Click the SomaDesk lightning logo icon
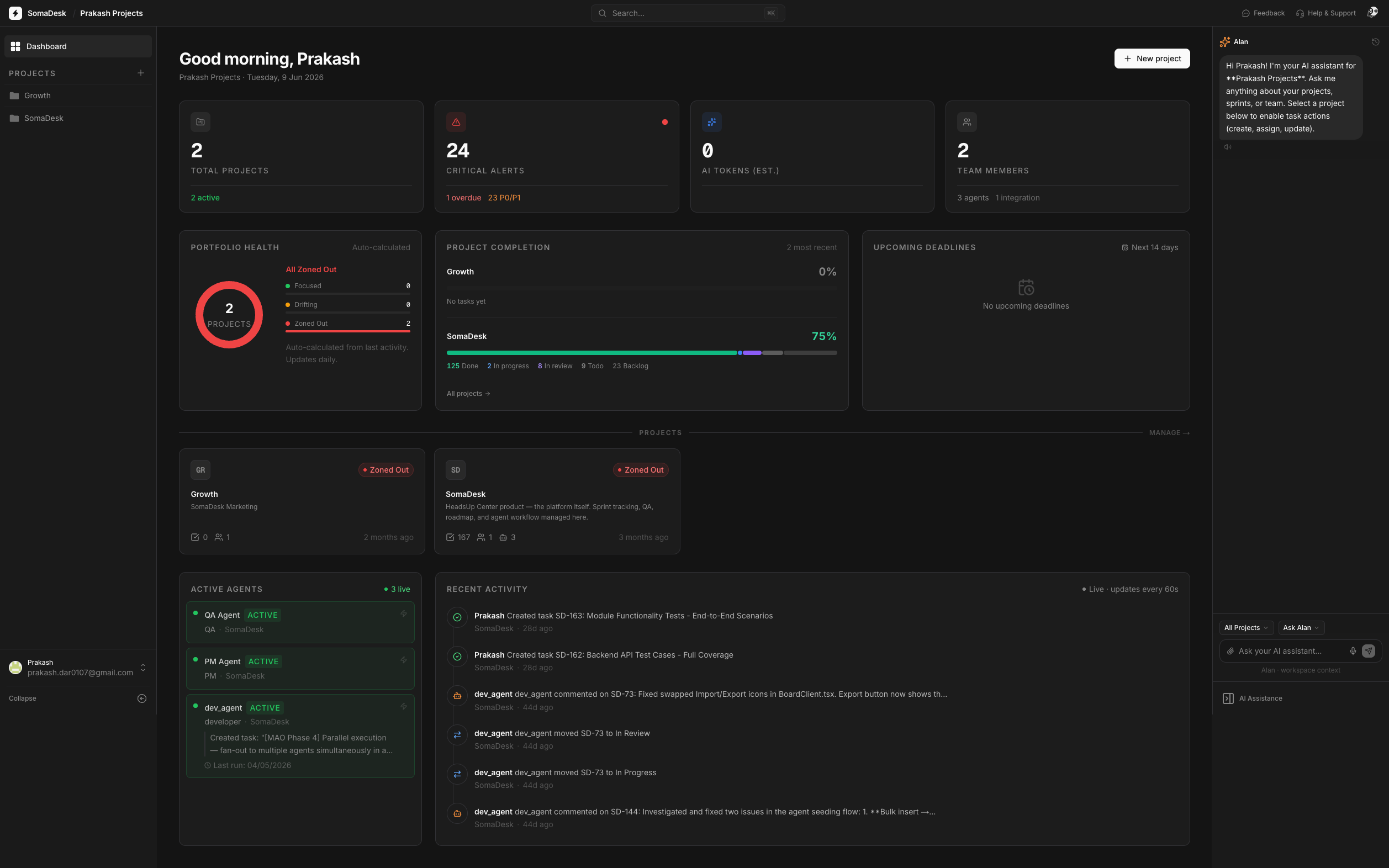 (15, 13)
